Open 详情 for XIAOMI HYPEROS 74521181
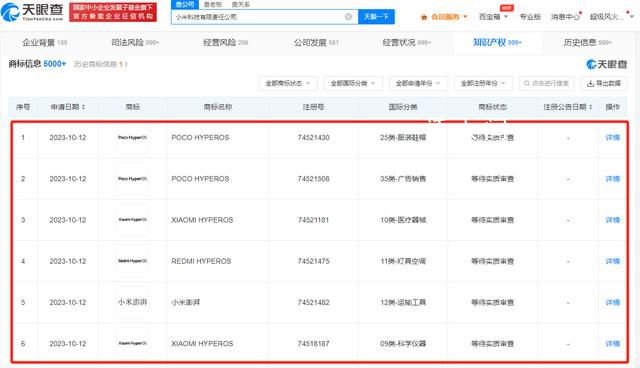This screenshot has height=368, width=640. tap(612, 220)
